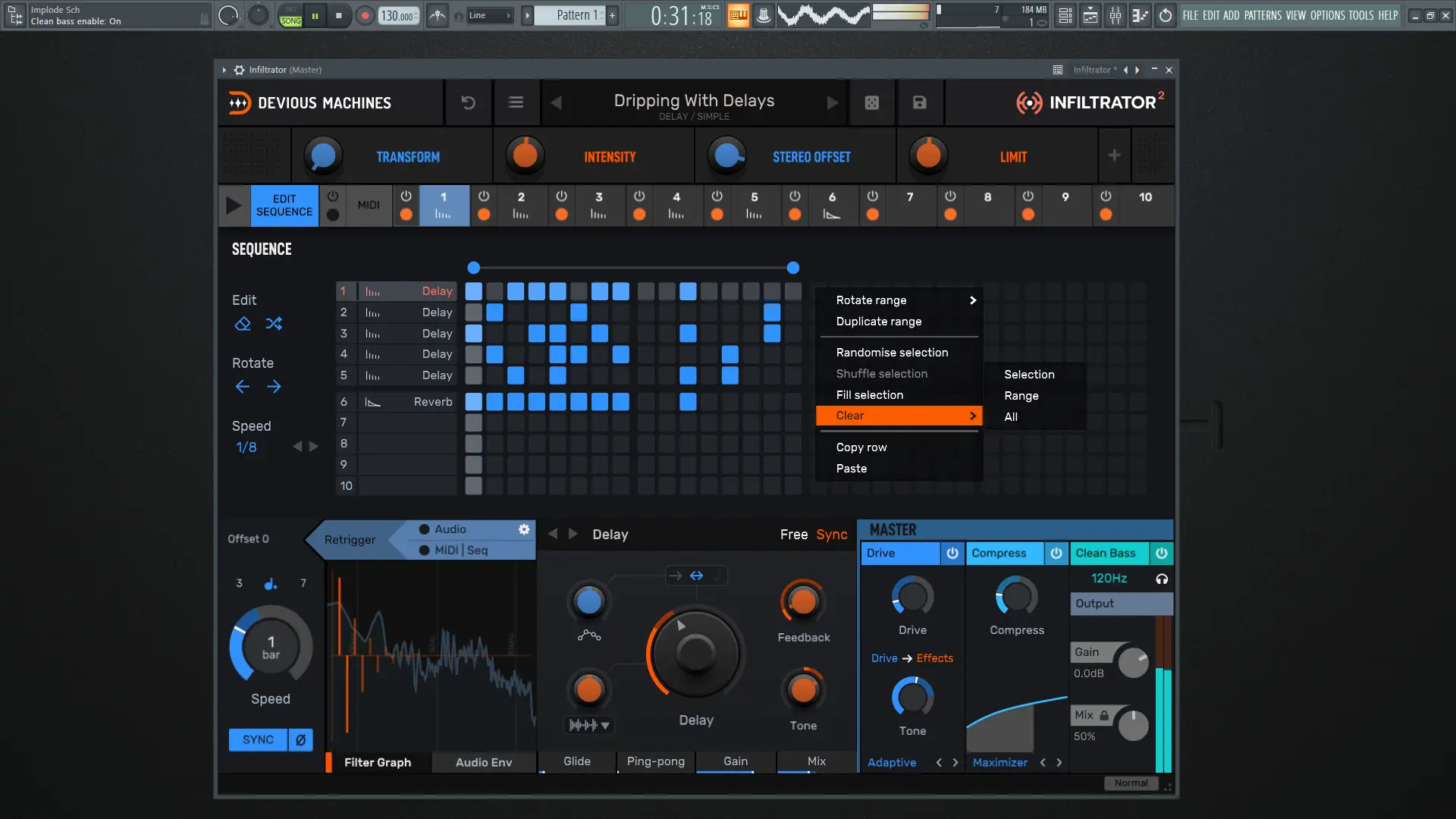Open the preset list hamburger menu
The height and width of the screenshot is (819, 1456).
(x=516, y=102)
